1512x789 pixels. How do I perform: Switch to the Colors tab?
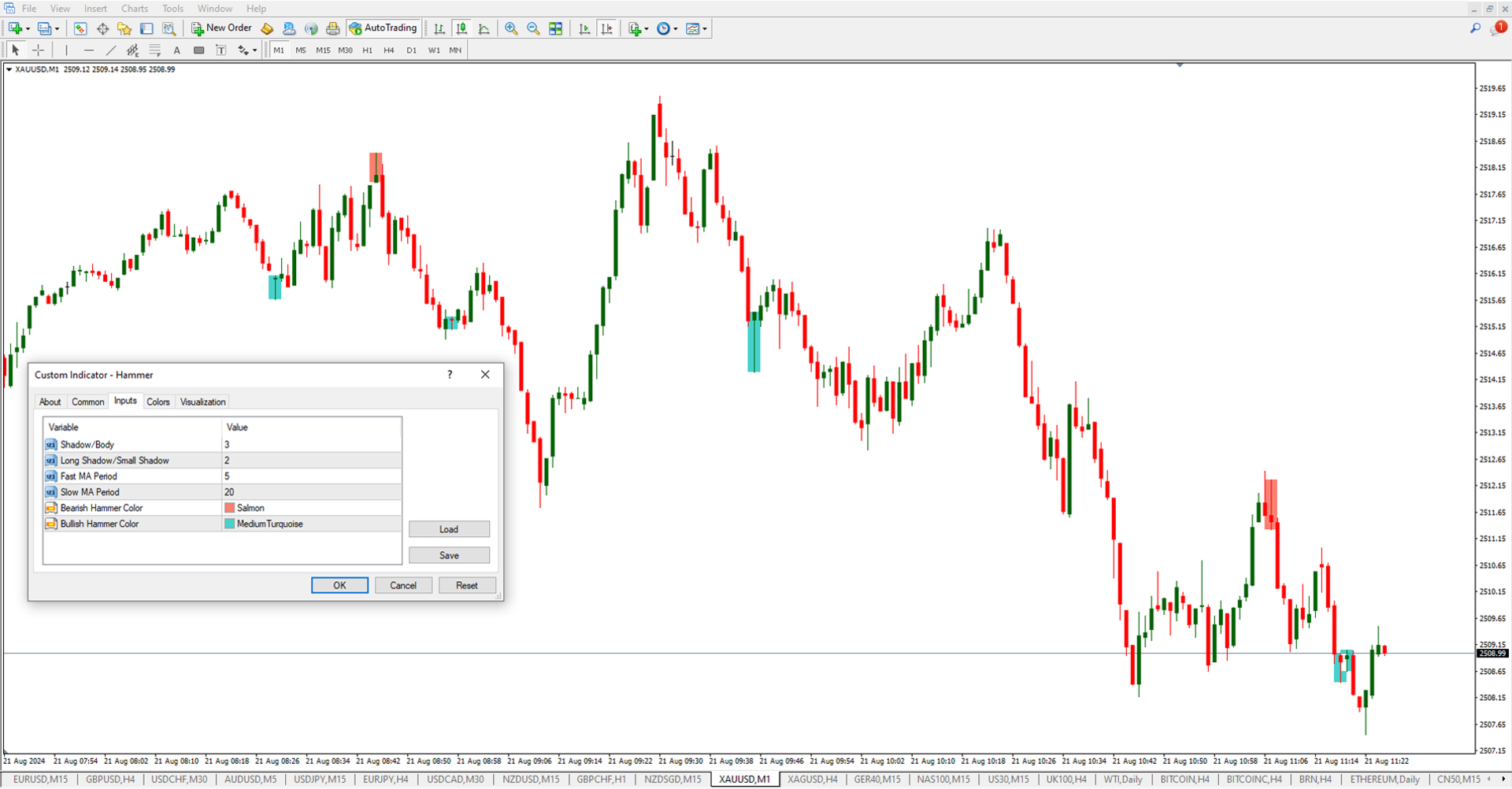pyautogui.click(x=158, y=401)
